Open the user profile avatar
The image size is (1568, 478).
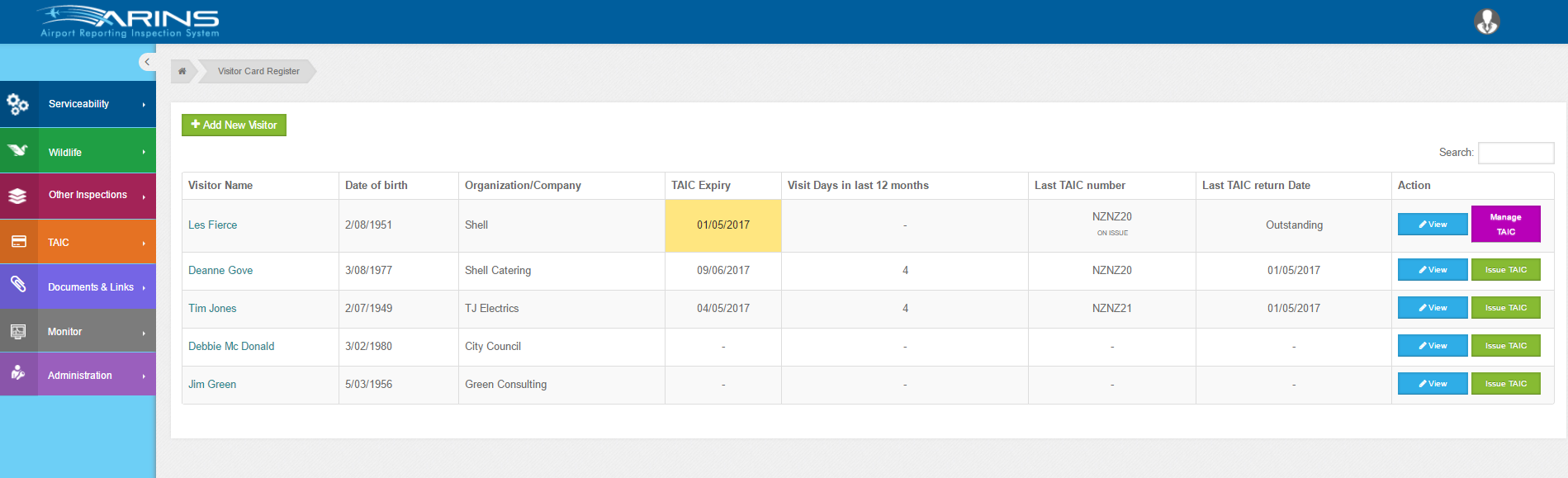point(1486,21)
